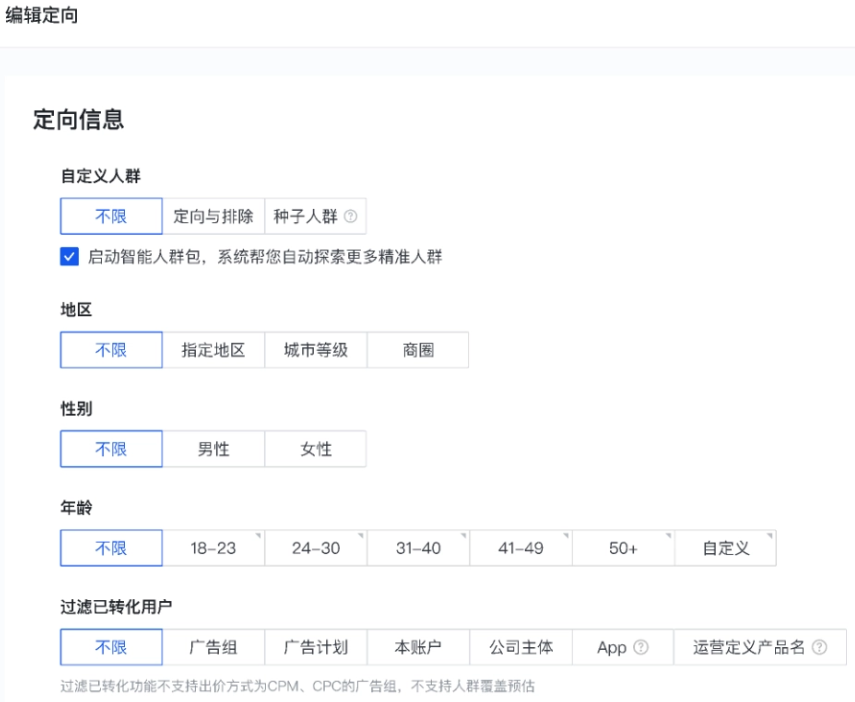855x702 pixels.
Task: Choose 广告组 conversion filter
Action: [213, 647]
